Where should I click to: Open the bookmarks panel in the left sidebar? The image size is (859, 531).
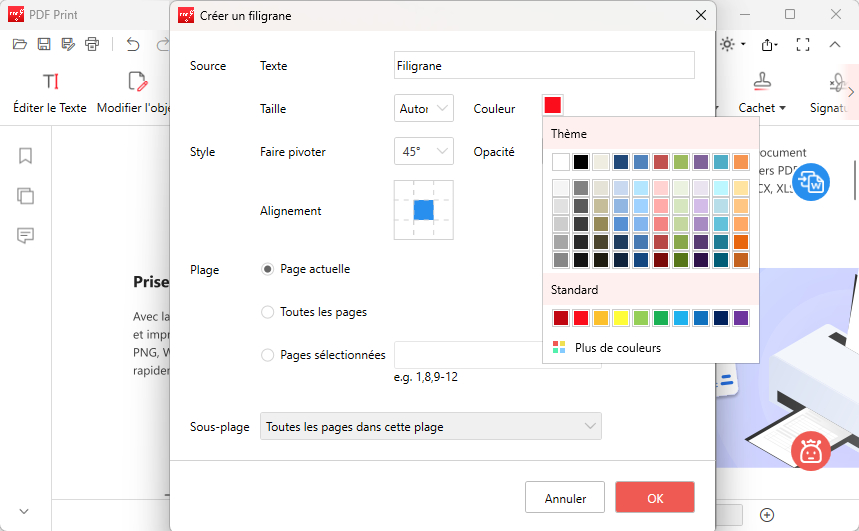point(26,156)
